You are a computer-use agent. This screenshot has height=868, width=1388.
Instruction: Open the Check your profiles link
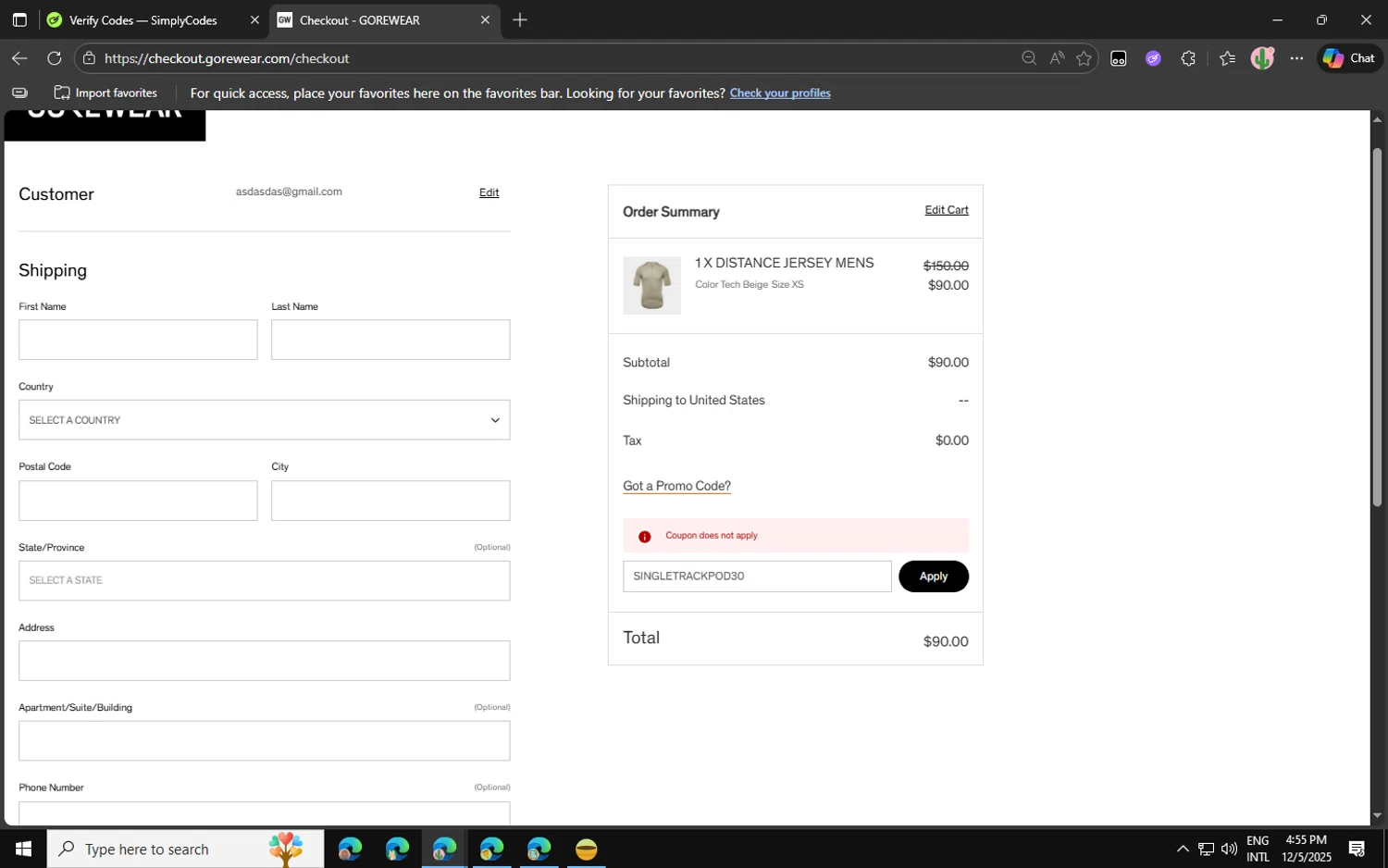click(x=780, y=93)
